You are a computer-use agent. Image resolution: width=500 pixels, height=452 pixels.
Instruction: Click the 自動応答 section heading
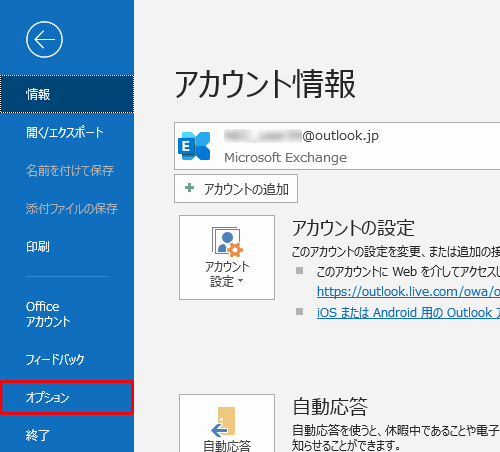[330, 407]
